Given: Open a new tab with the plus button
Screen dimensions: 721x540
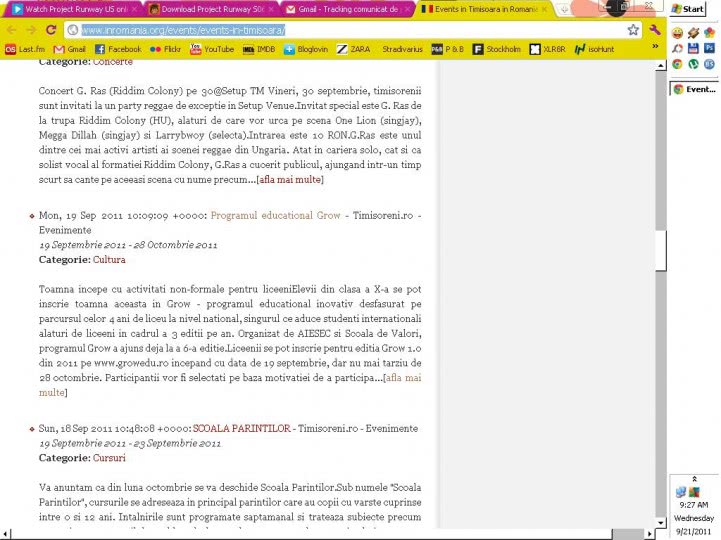Looking at the screenshot, I should click(565, 9).
